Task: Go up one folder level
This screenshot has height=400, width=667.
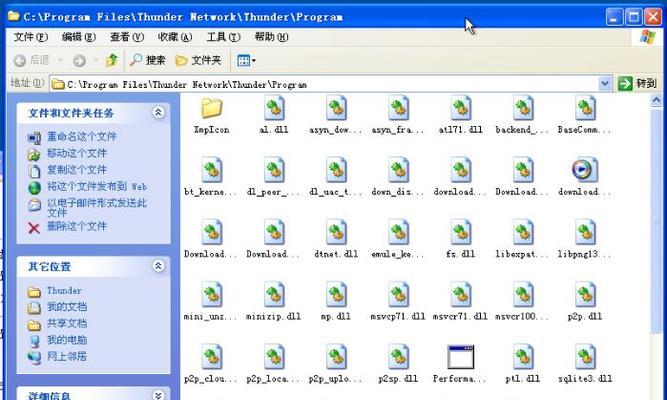Action: pyautogui.click(x=112, y=60)
